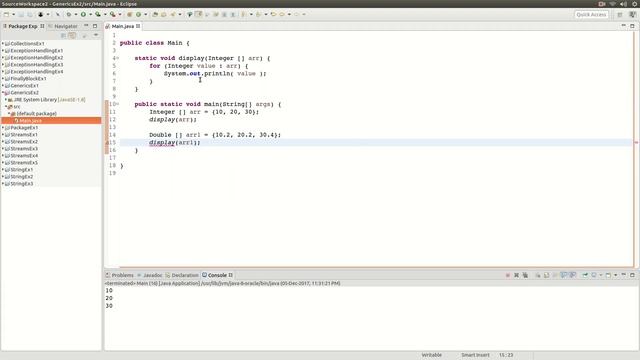This screenshot has height=360, width=640.
Task: Toggle Word Wrap in Console toolbar
Action: [555, 275]
